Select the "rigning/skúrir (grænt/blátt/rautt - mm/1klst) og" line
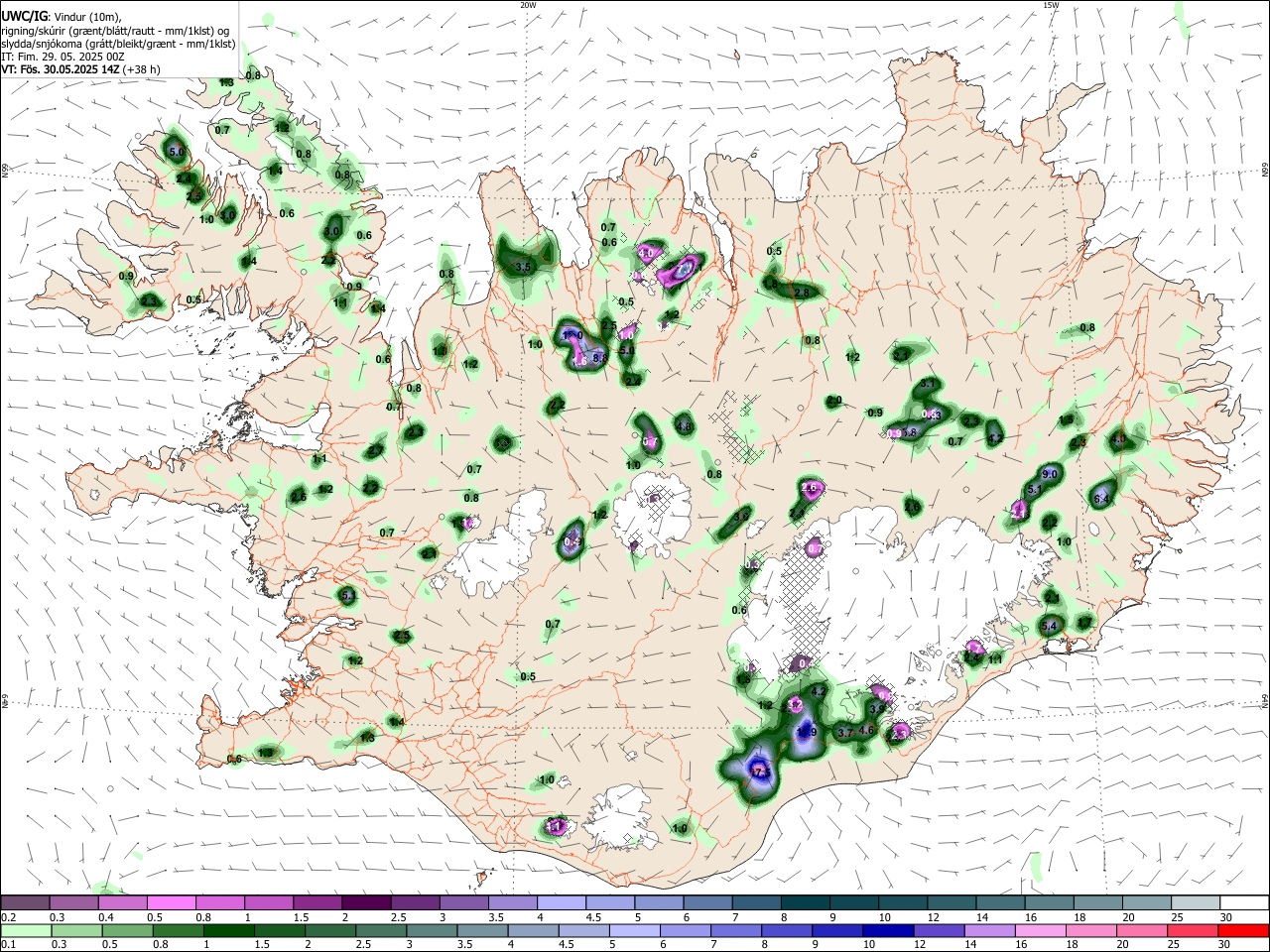The height and width of the screenshot is (952, 1270). (115, 31)
